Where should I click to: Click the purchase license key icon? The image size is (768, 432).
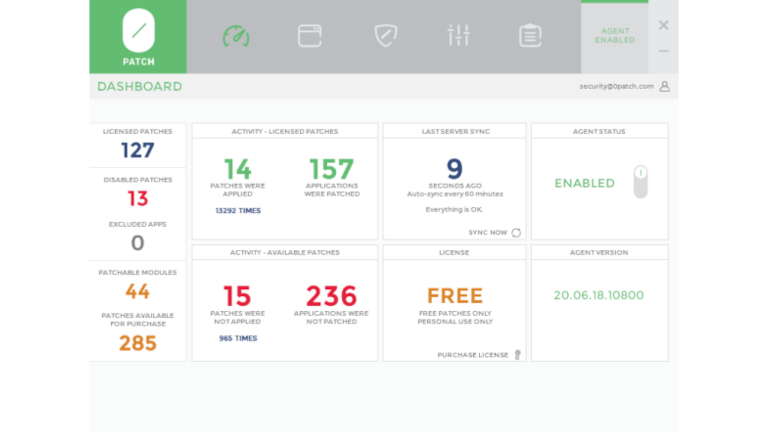(517, 355)
